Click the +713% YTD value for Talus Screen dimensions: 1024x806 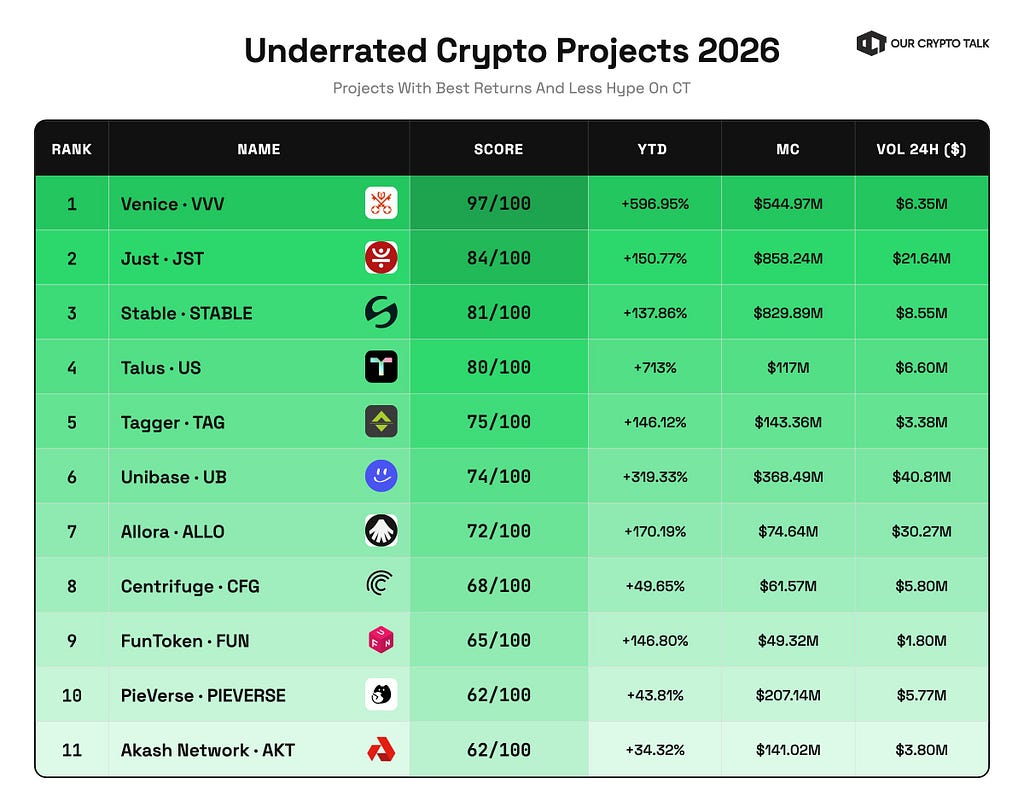tap(655, 368)
